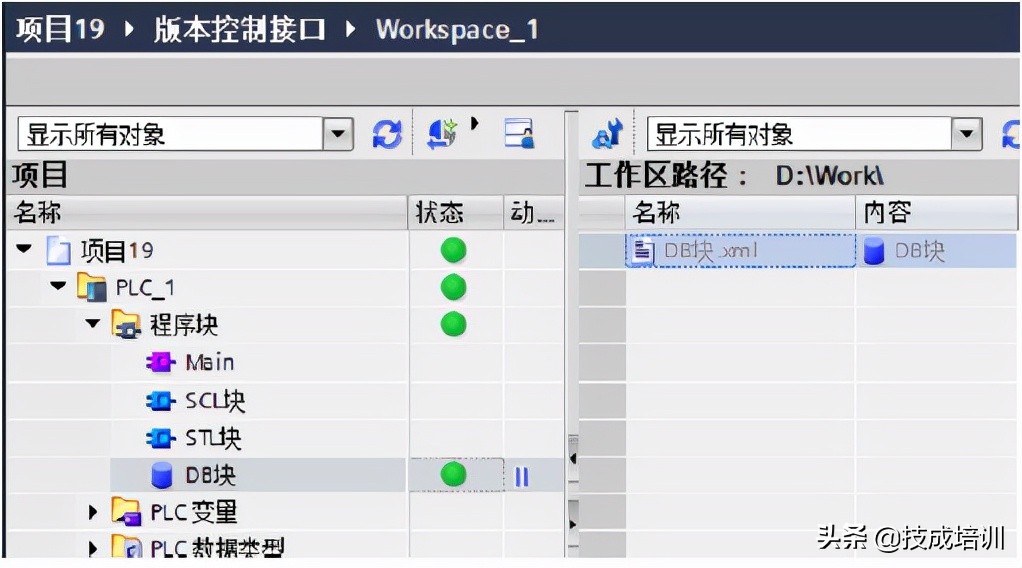Click upper collapse arrow on pane splitter

(572, 458)
